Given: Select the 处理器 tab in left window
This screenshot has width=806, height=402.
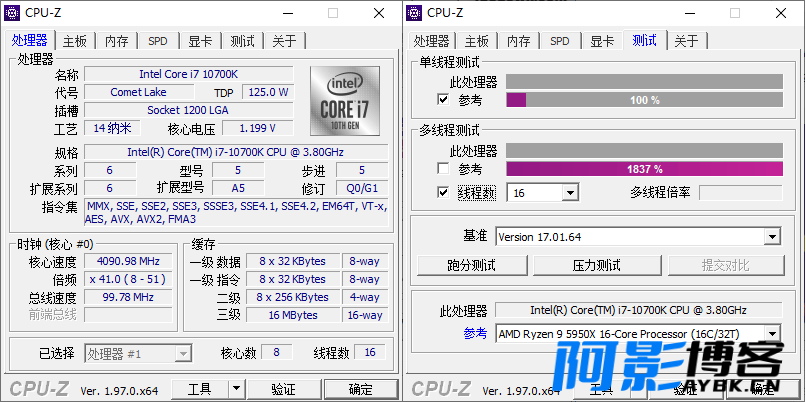Looking at the screenshot, I should [30, 40].
